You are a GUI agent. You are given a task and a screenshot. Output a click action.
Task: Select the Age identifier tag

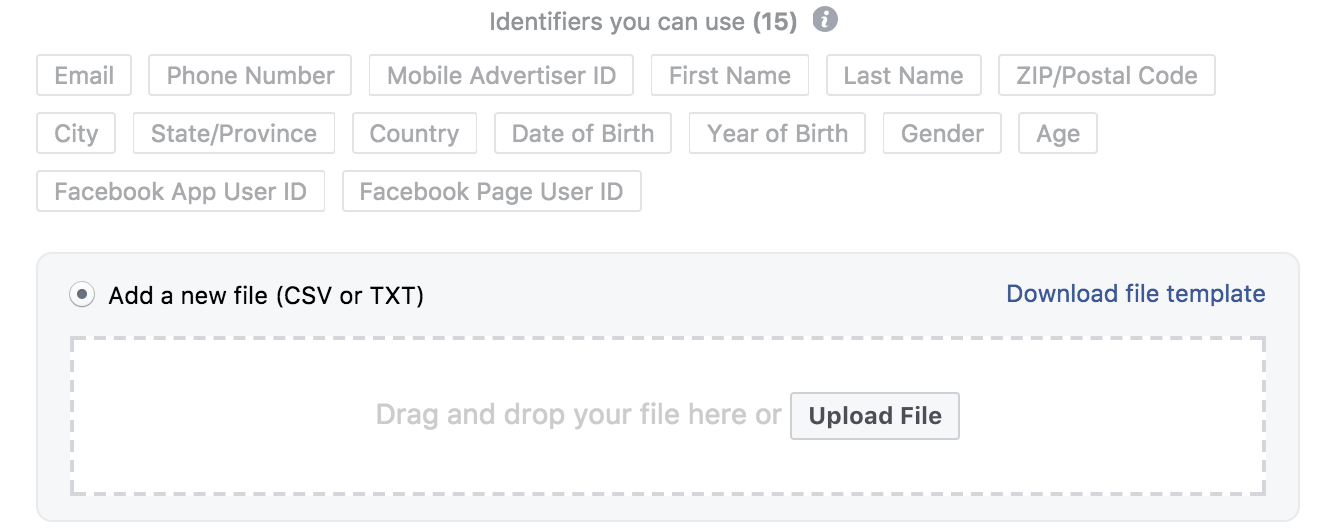click(x=1058, y=133)
